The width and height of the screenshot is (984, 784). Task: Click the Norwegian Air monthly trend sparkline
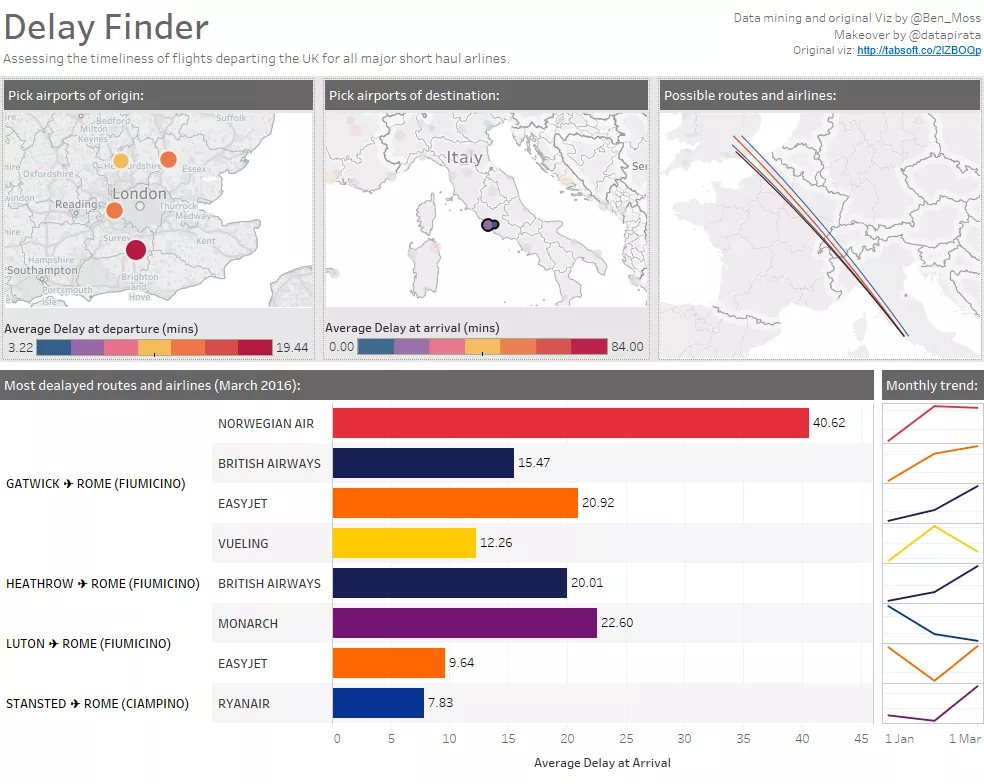tap(933, 423)
